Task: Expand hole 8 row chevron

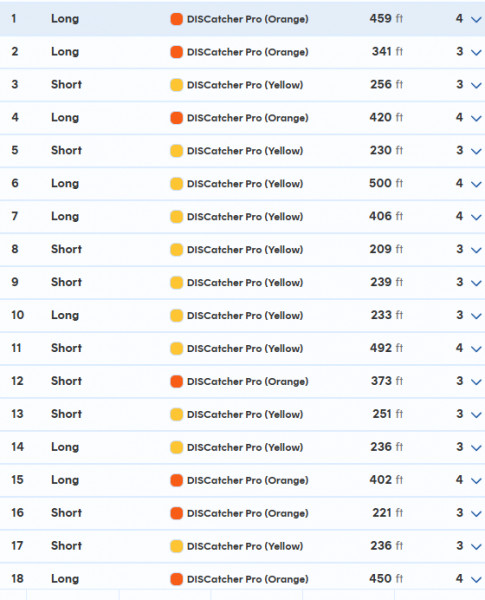Action: [x=476, y=250]
